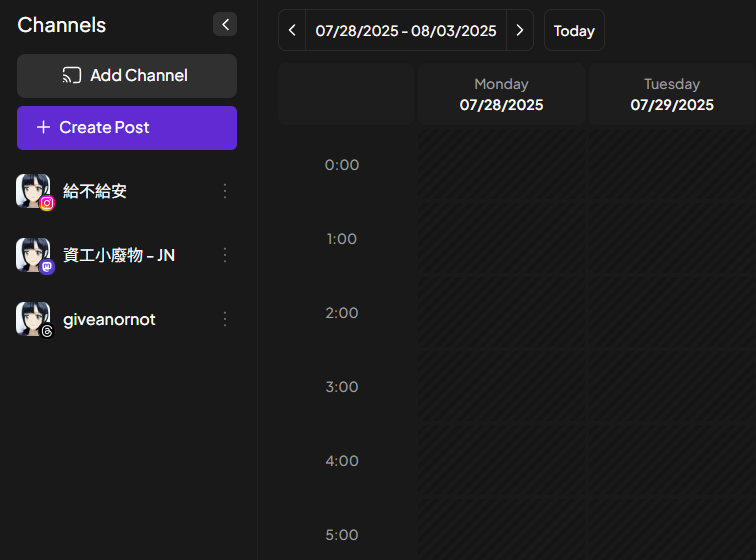Open options menu for 資工小廢物 – JN channel
Image resolution: width=756 pixels, height=560 pixels.
tap(225, 255)
